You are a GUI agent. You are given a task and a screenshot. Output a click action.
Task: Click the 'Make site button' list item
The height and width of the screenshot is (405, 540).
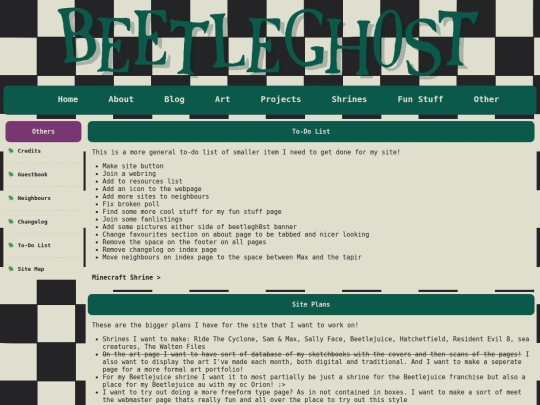tap(133, 166)
